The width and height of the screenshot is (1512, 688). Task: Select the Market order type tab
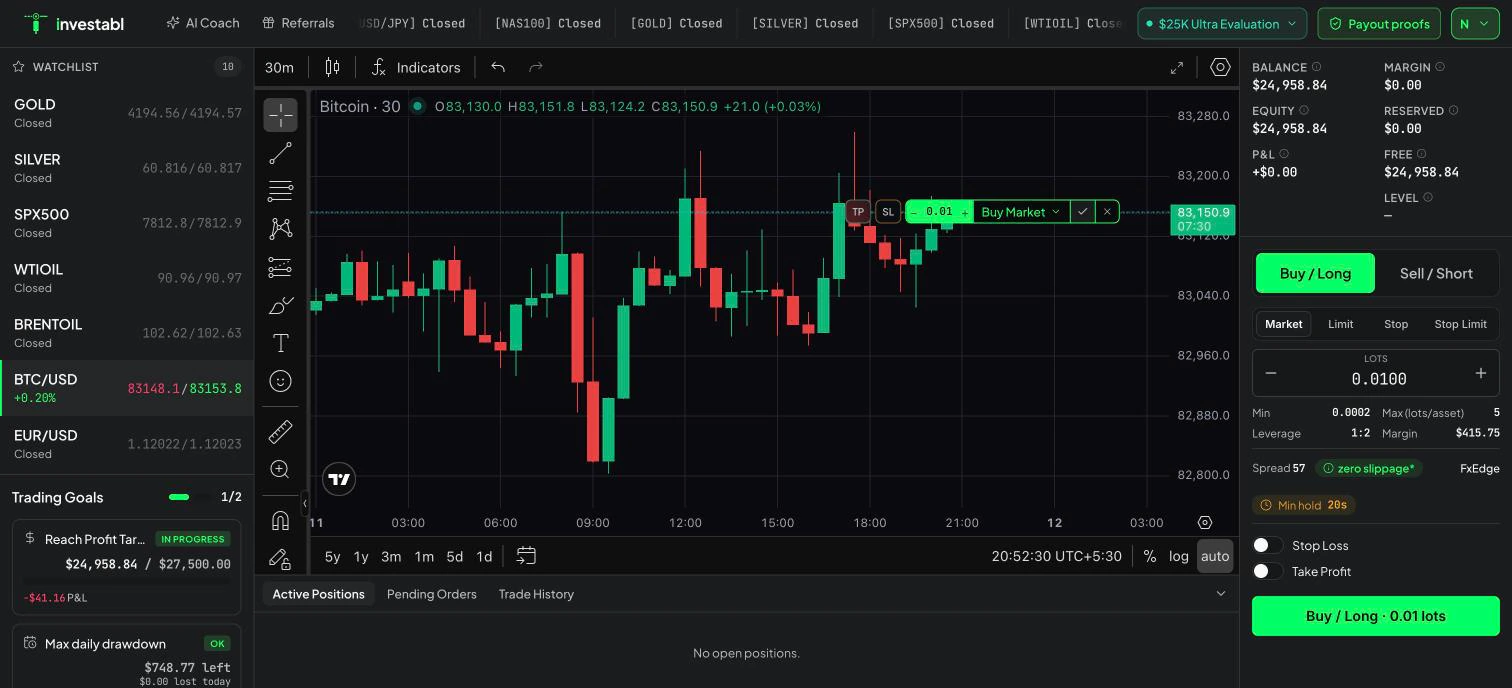point(1283,324)
